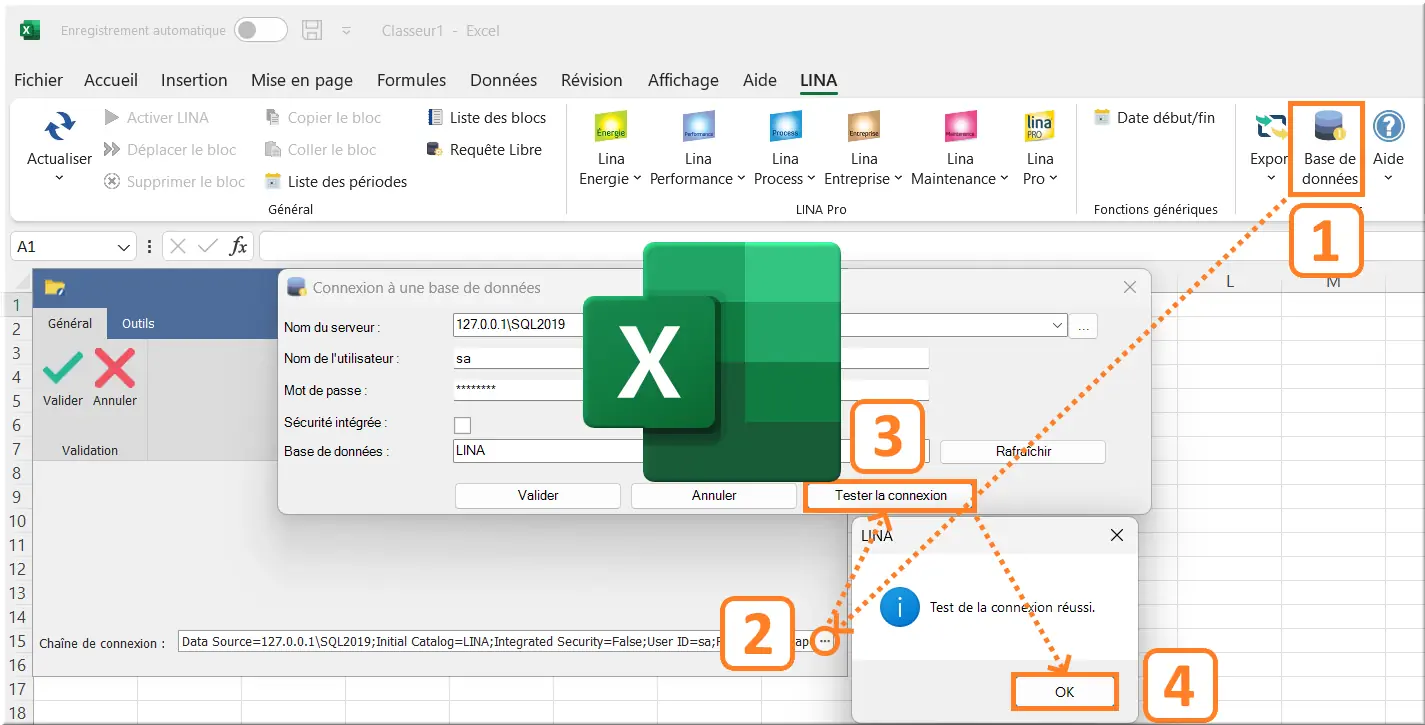
Task: Expand the Lina Energie dropdown
Action: tap(637, 179)
